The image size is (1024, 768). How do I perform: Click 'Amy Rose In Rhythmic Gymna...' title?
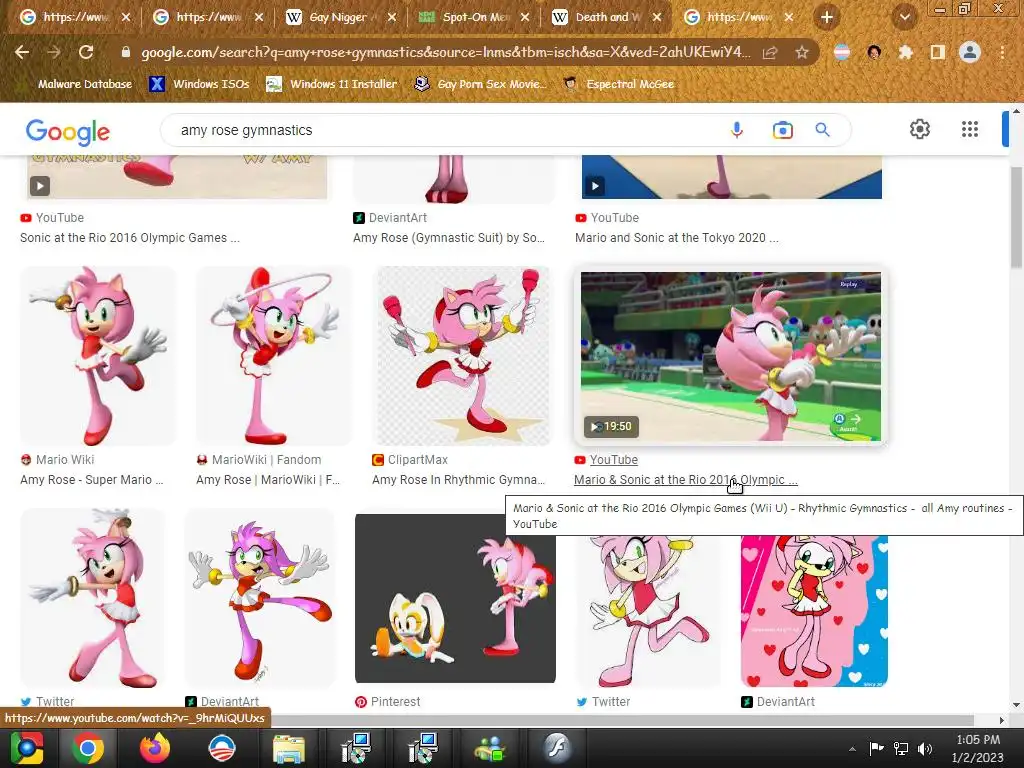(x=458, y=479)
